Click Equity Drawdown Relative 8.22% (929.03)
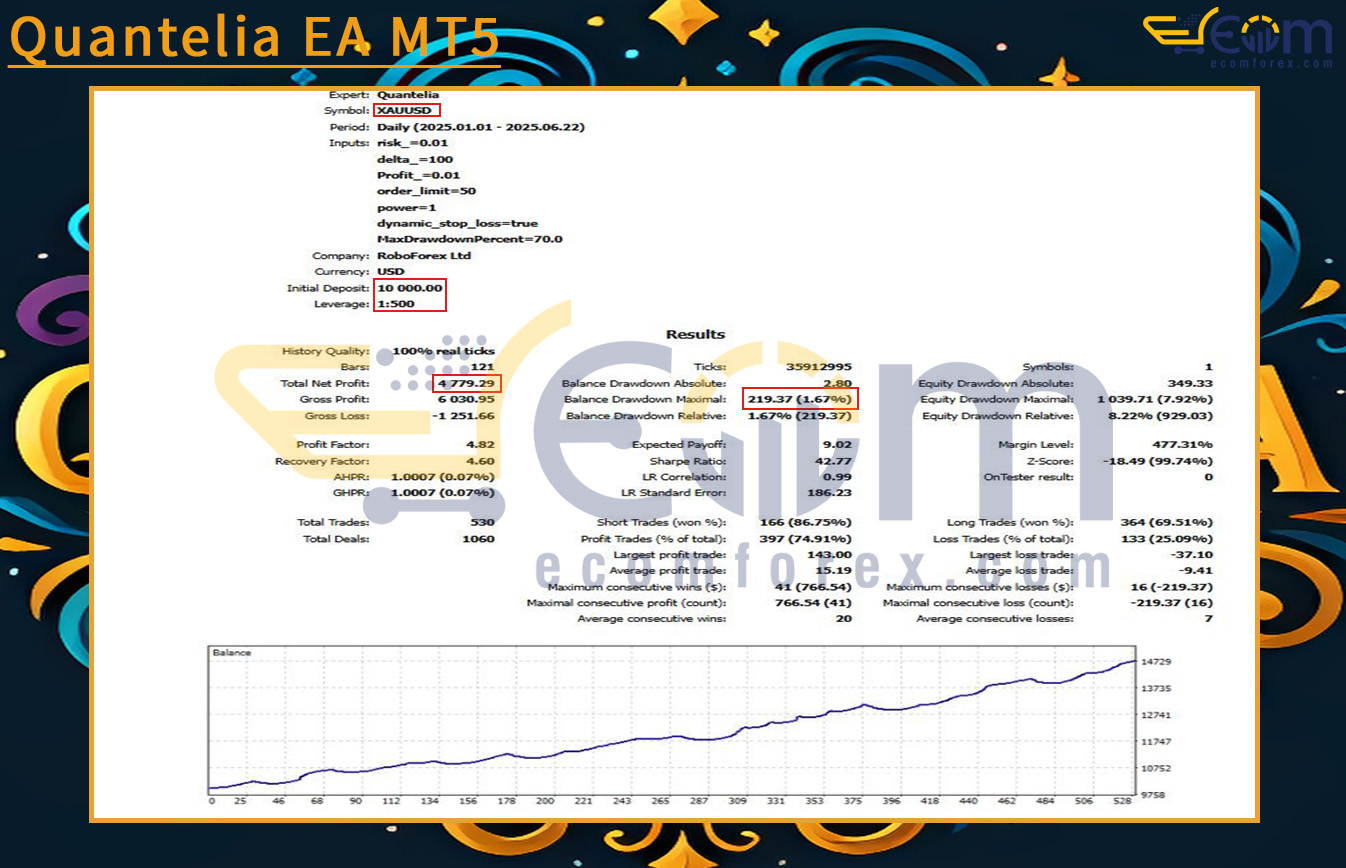The height and width of the screenshot is (868, 1346). (x=1159, y=415)
